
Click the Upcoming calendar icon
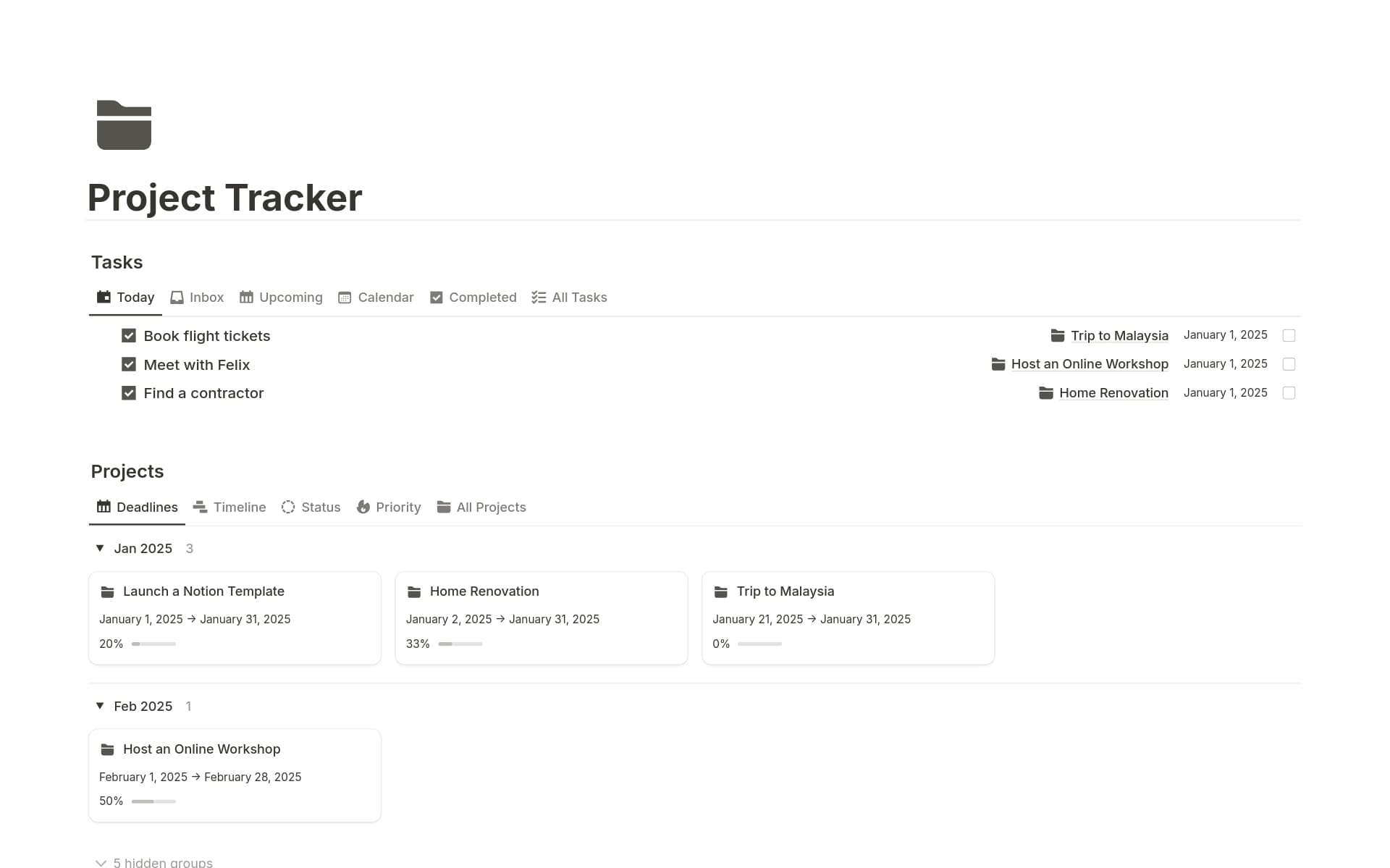click(245, 297)
